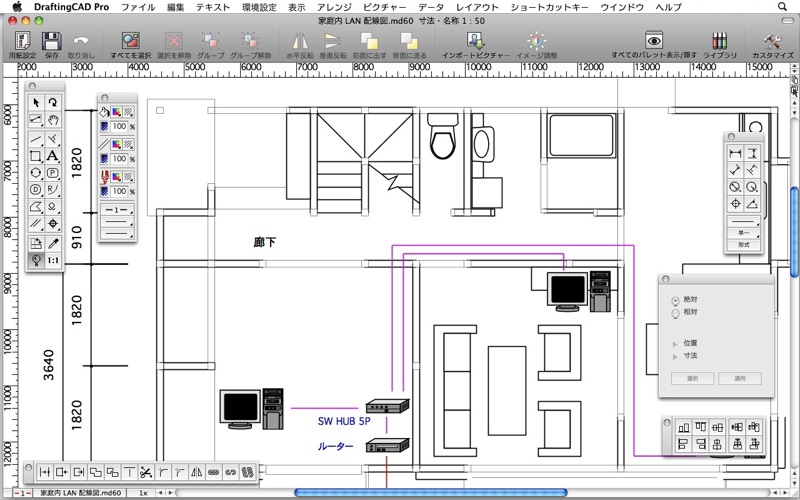Select the 絶対 (absolute) radio button
The height and width of the screenshot is (500, 800).
676,300
